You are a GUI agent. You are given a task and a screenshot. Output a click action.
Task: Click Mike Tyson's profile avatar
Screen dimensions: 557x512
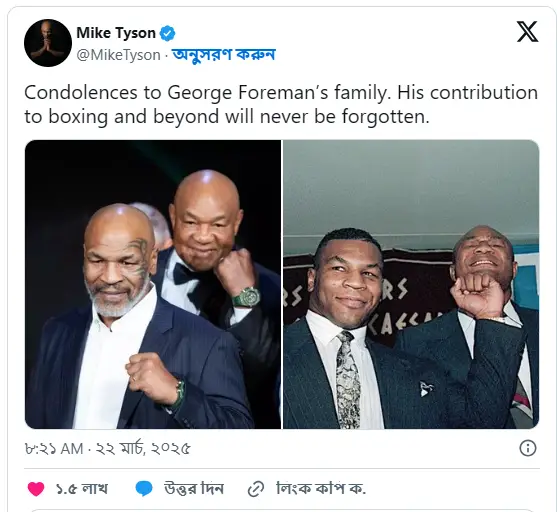pyautogui.click(x=48, y=43)
